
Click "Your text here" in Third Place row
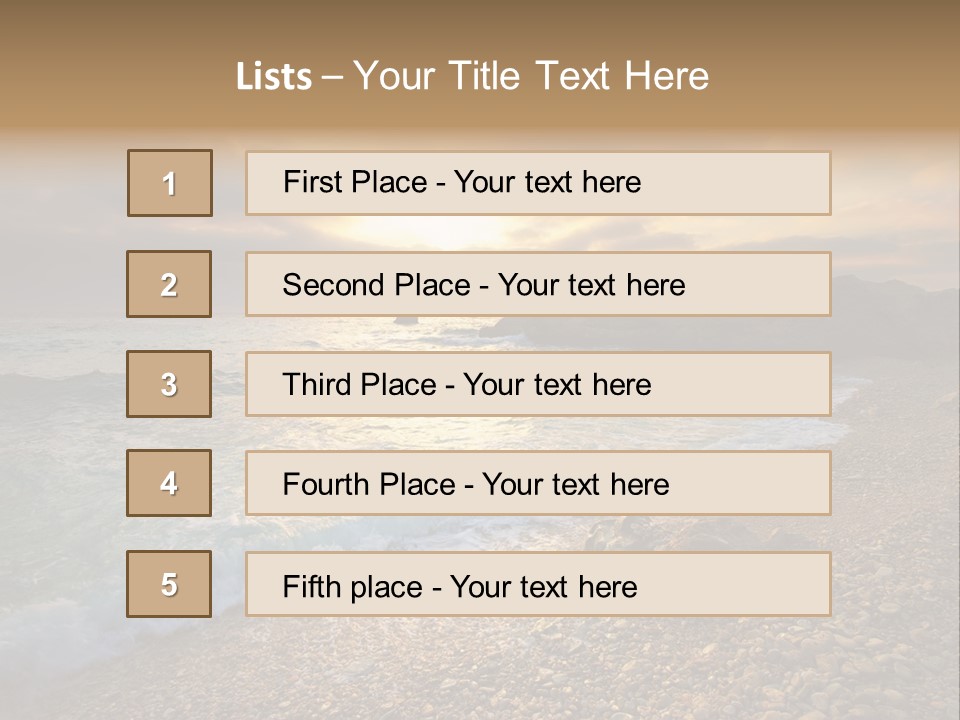557,385
